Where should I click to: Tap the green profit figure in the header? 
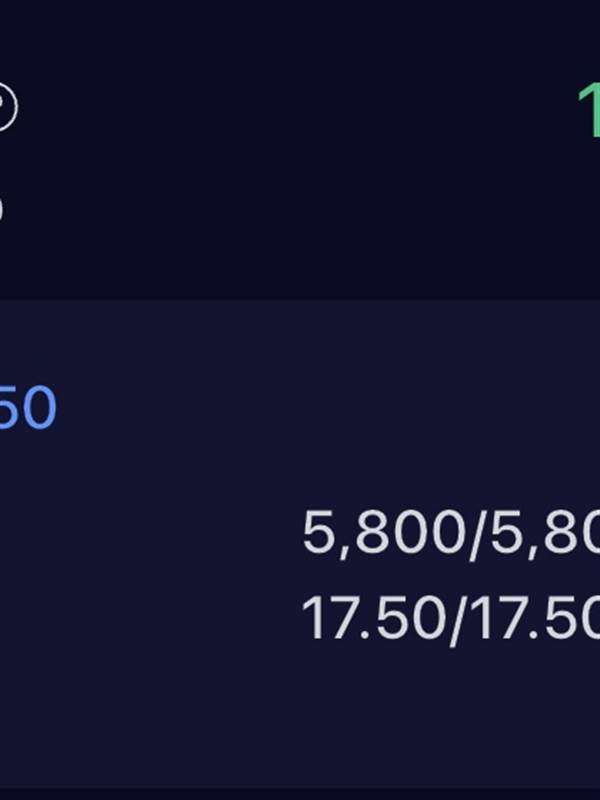[589, 109]
